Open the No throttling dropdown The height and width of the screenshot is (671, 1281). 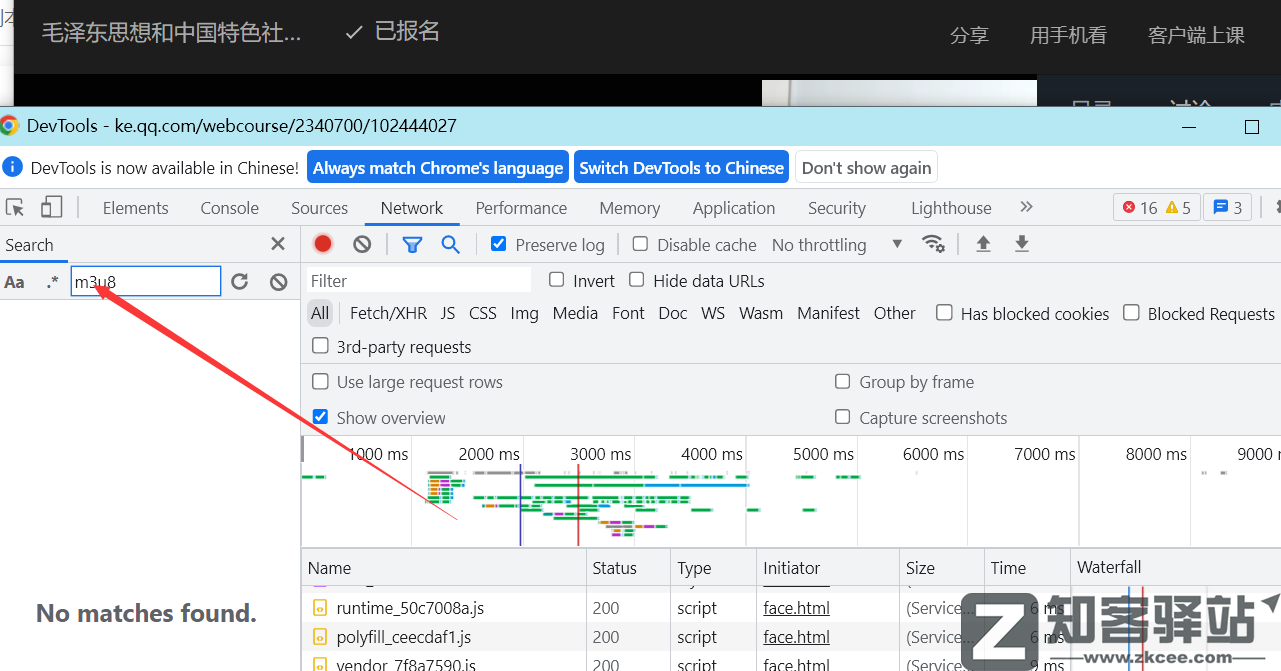click(x=836, y=245)
